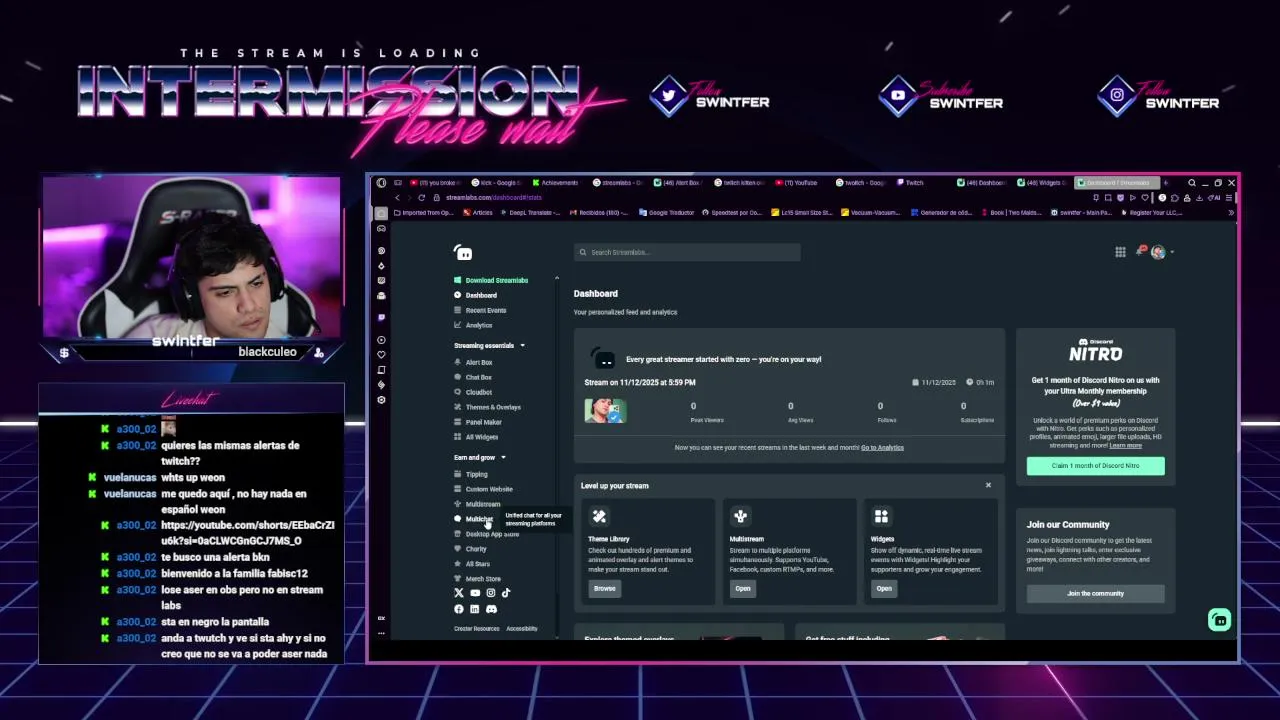Open the Twitch icon in the Opera sidebar

pyautogui.click(x=381, y=317)
